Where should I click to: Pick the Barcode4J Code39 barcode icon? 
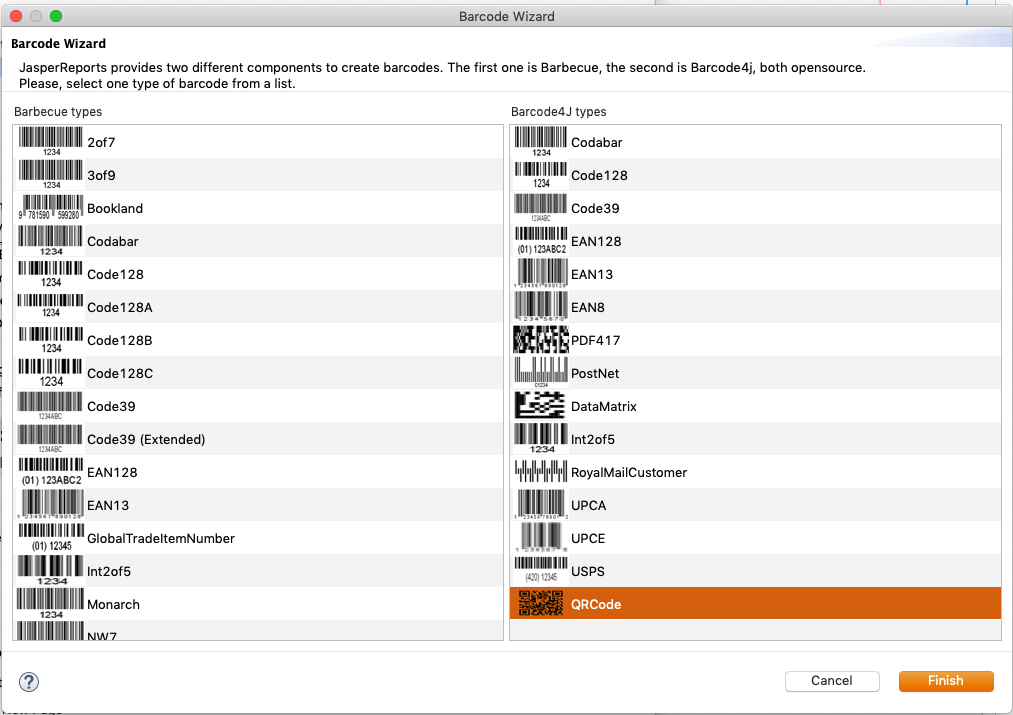tap(541, 207)
